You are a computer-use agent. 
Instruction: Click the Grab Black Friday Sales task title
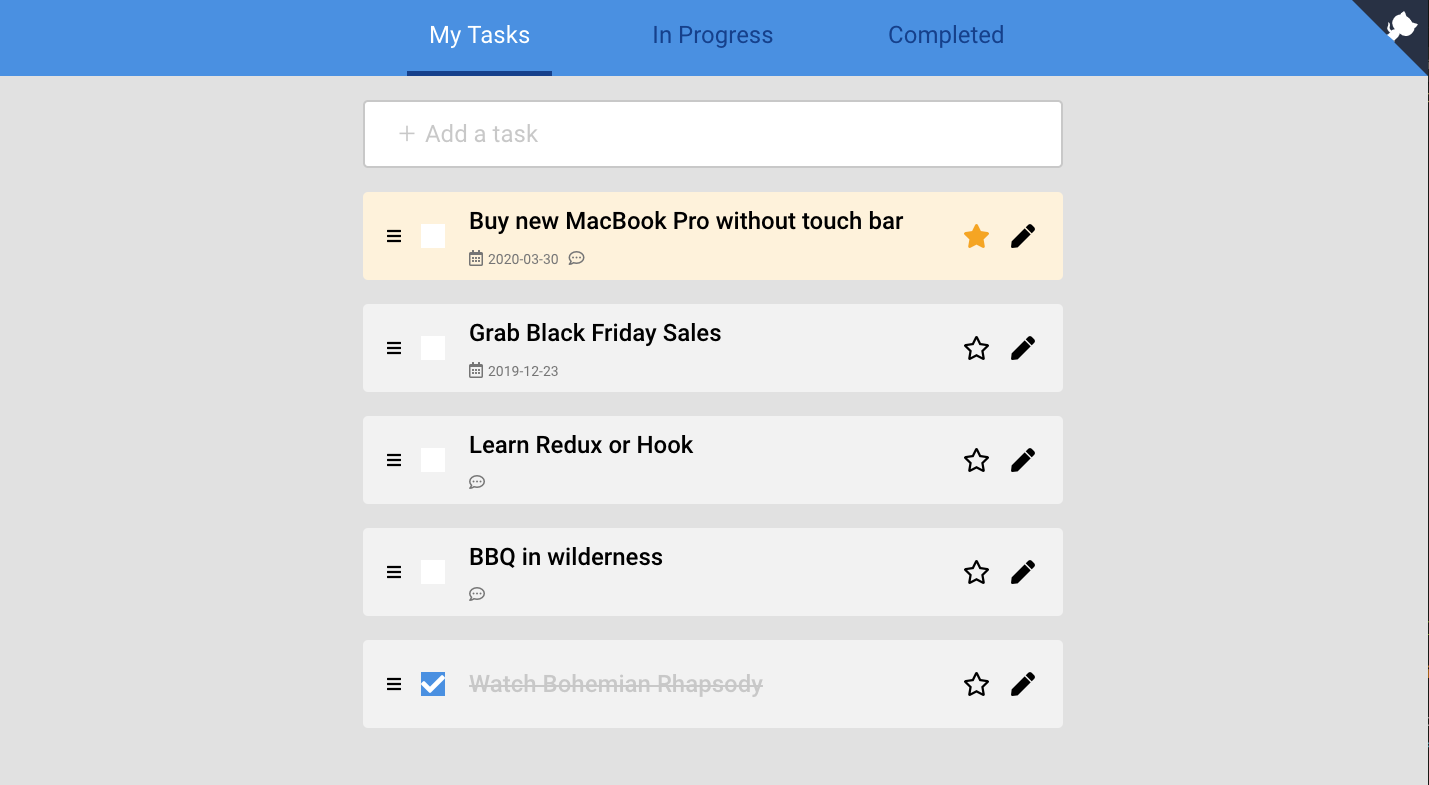(595, 333)
